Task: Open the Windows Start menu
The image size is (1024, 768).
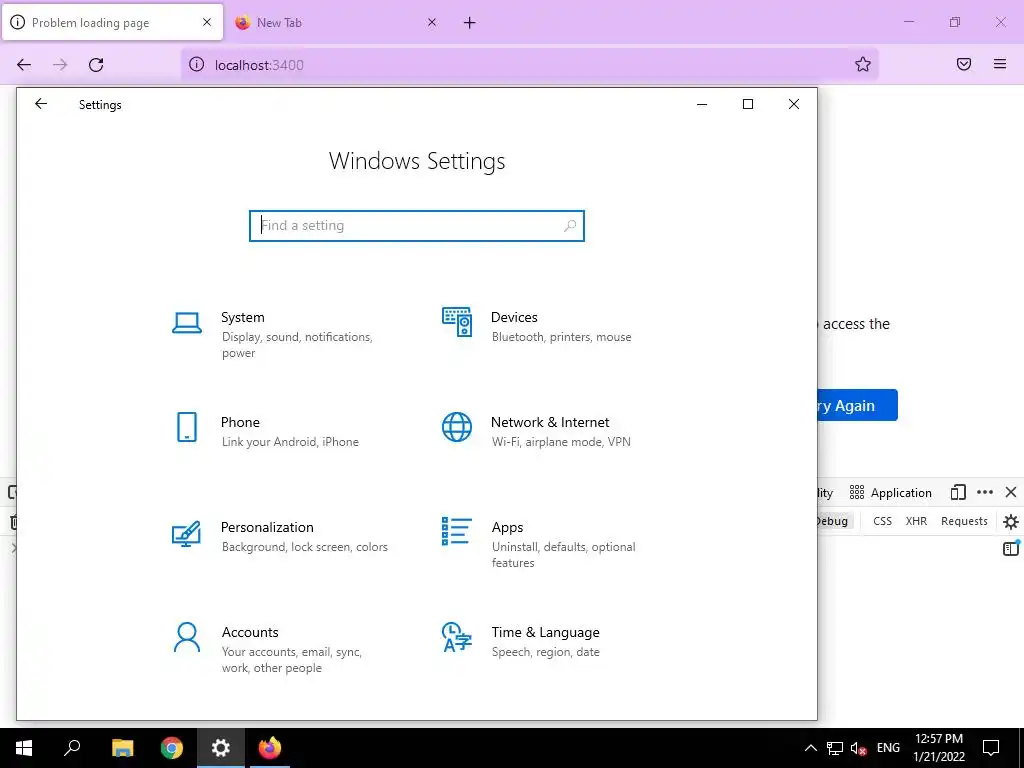Action: [x=24, y=748]
